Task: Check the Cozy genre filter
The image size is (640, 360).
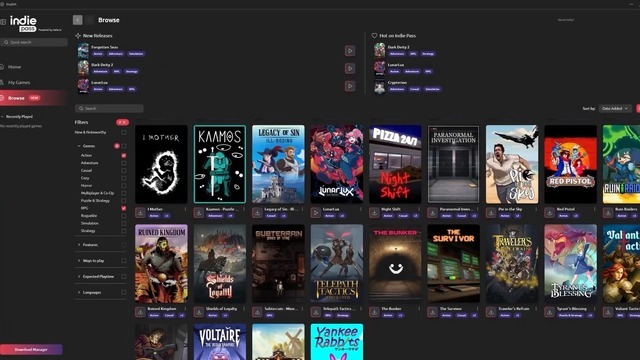Action: coord(124,178)
